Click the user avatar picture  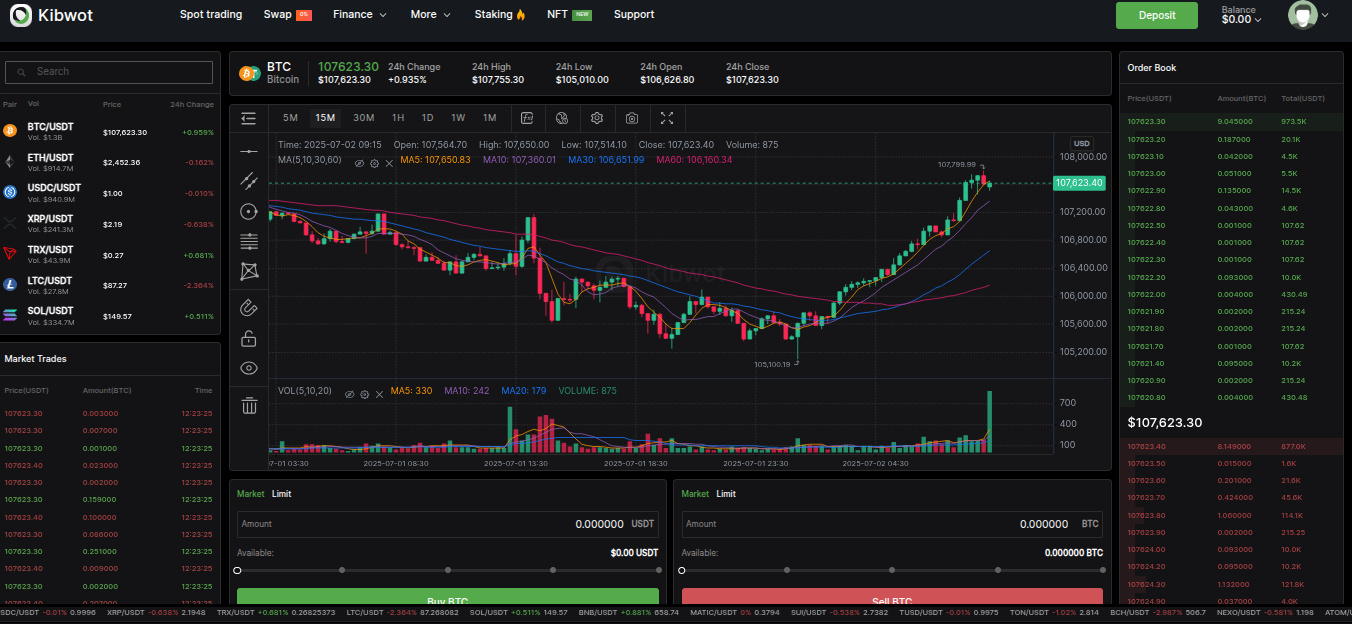click(x=1302, y=15)
